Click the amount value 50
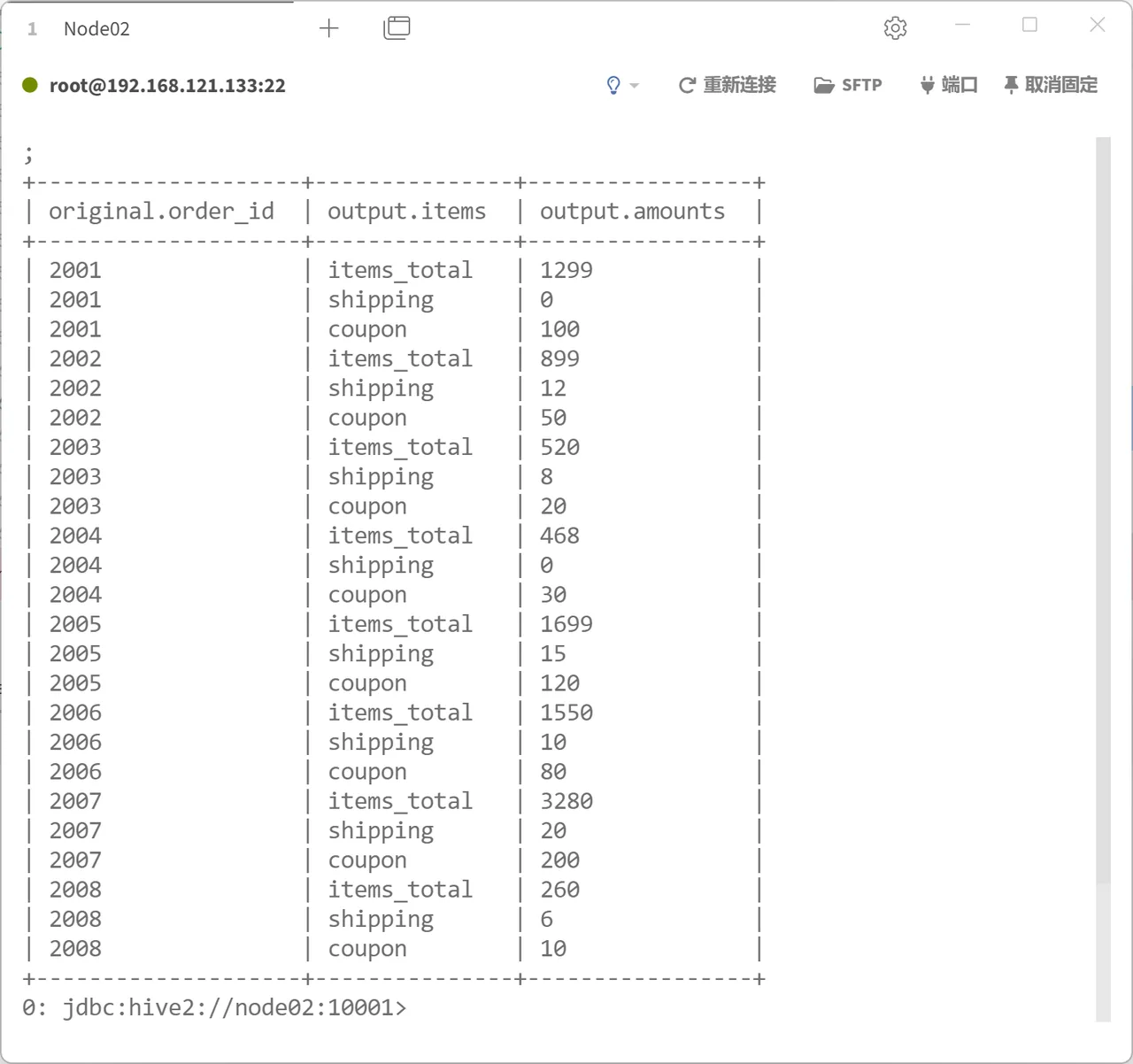This screenshot has width=1133, height=1064. 553,418
